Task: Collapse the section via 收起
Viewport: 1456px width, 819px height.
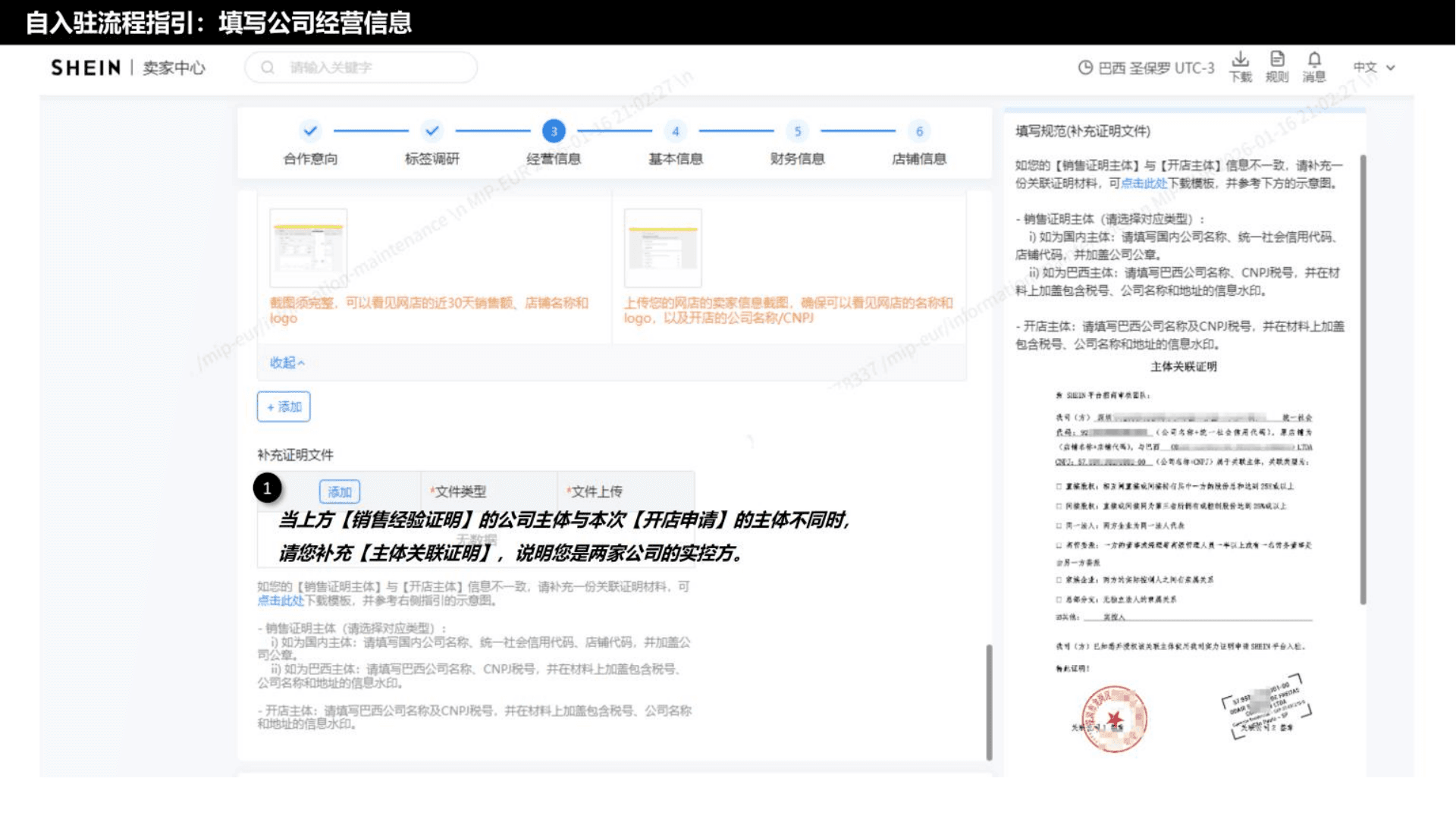Action: pyautogui.click(x=287, y=362)
